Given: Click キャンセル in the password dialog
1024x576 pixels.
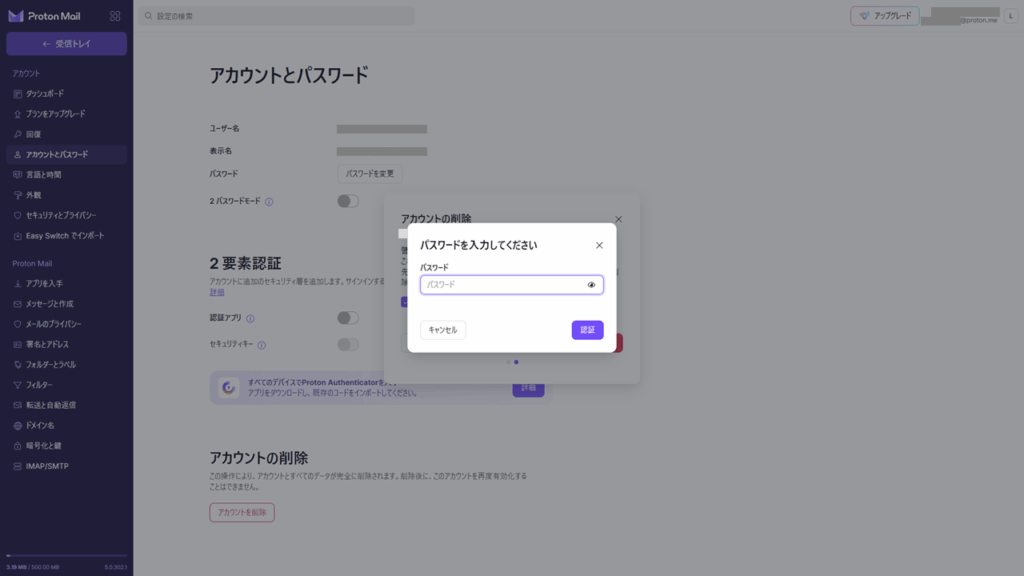Looking at the screenshot, I should (442, 330).
